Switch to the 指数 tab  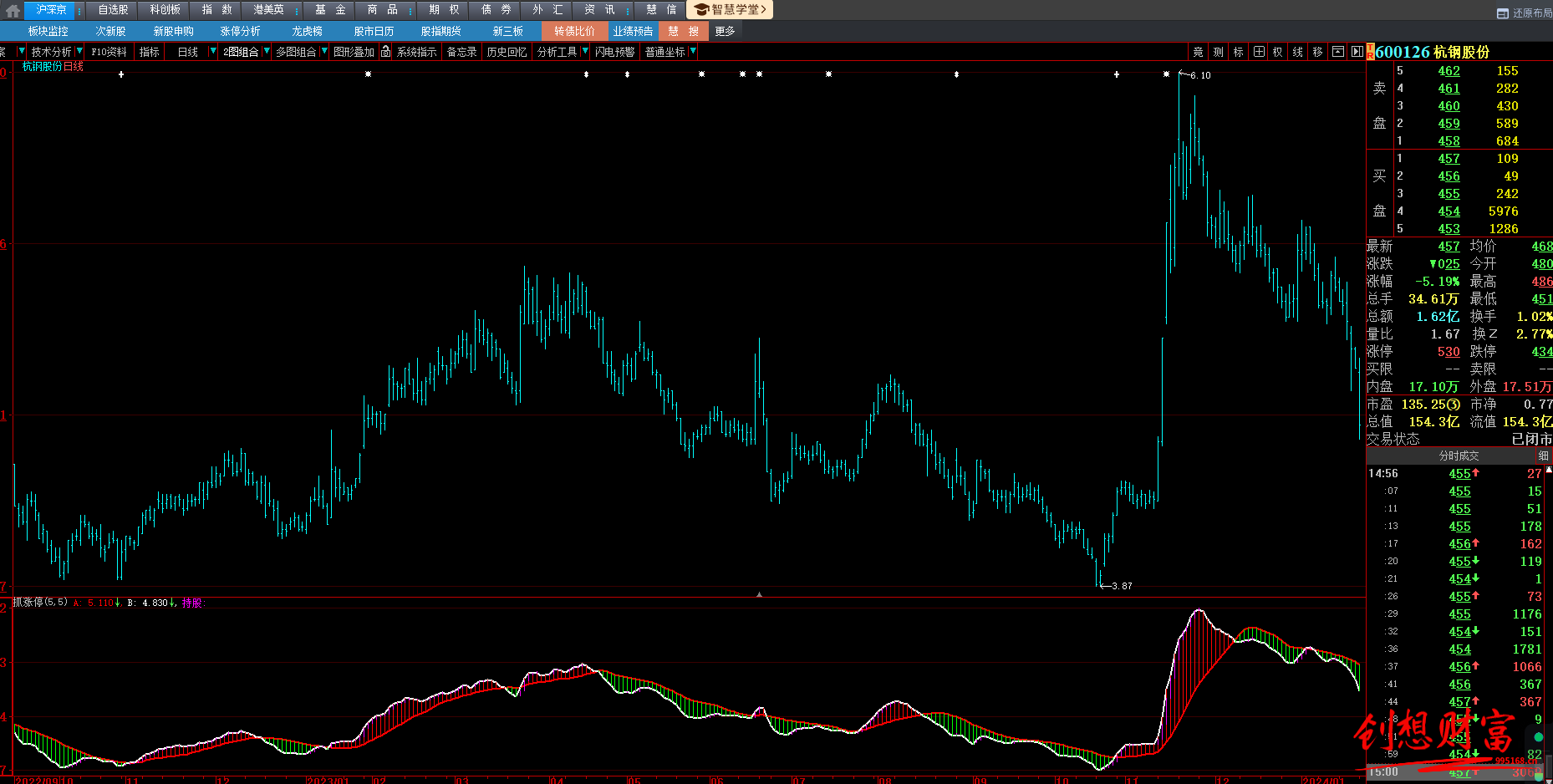click(x=216, y=10)
